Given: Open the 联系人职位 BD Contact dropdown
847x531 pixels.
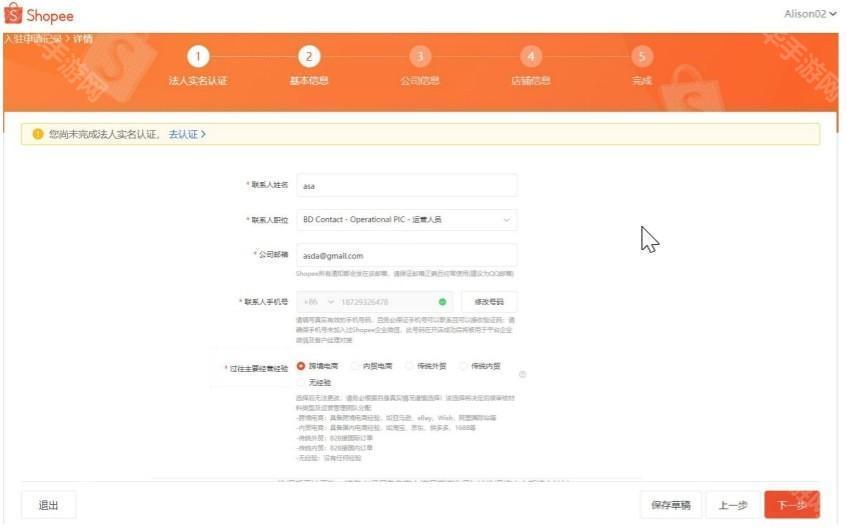Looking at the screenshot, I should (x=406, y=220).
